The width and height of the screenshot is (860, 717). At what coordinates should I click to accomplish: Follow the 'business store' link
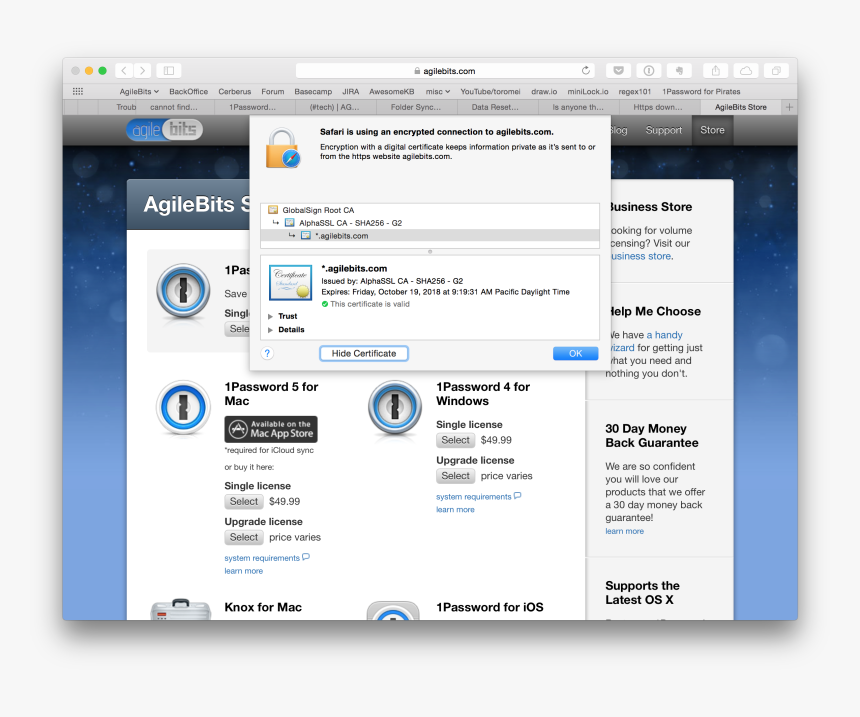tap(641, 256)
